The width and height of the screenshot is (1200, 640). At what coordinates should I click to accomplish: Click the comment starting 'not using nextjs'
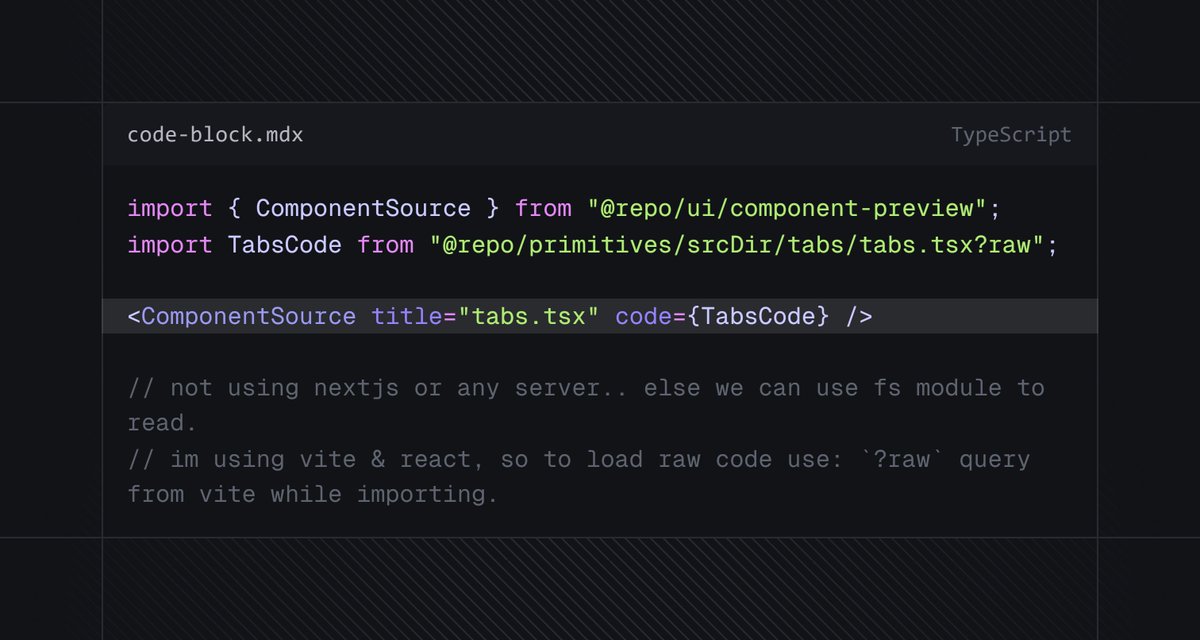(586, 405)
